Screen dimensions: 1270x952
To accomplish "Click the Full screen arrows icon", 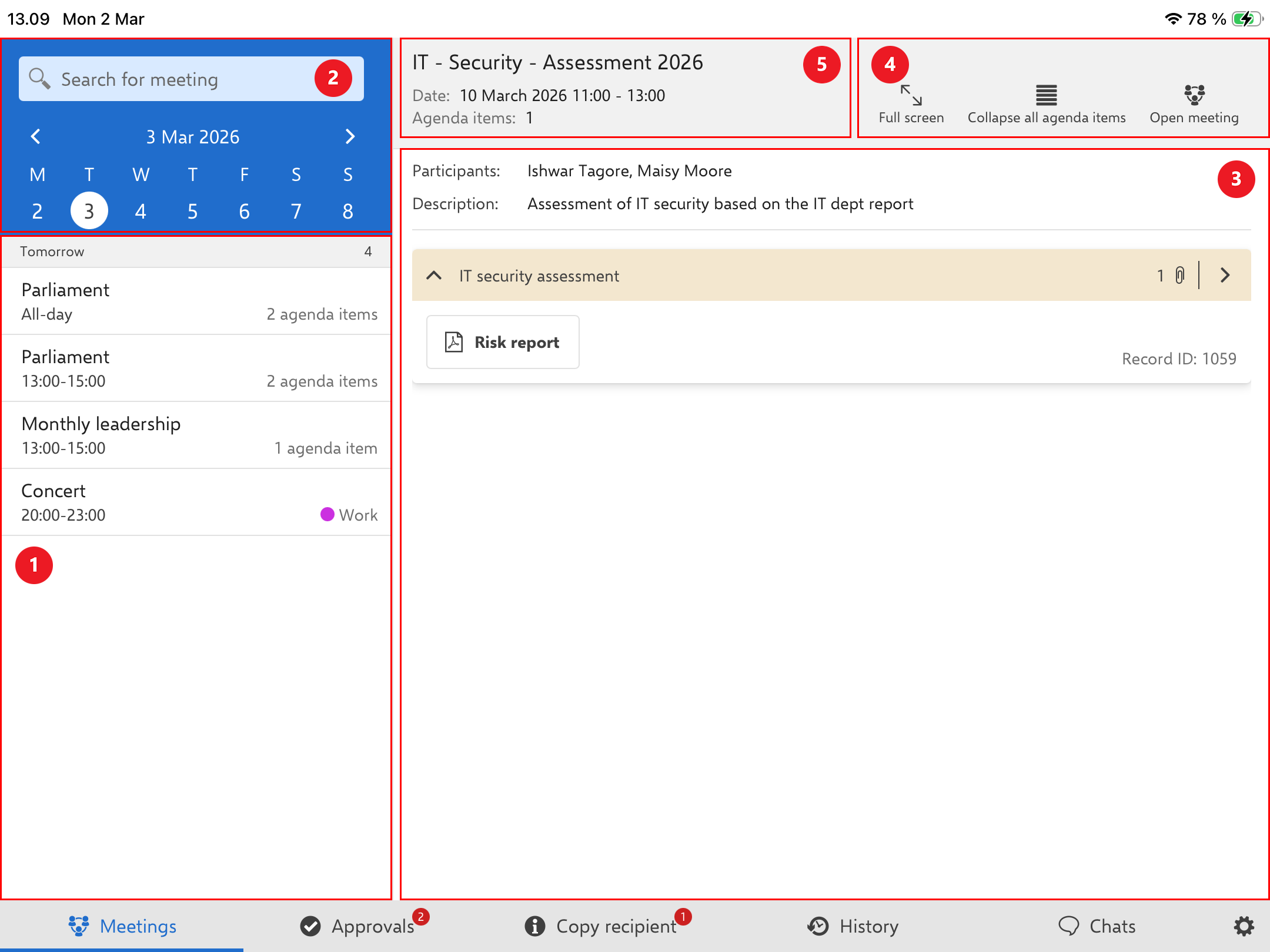I will pos(911,95).
